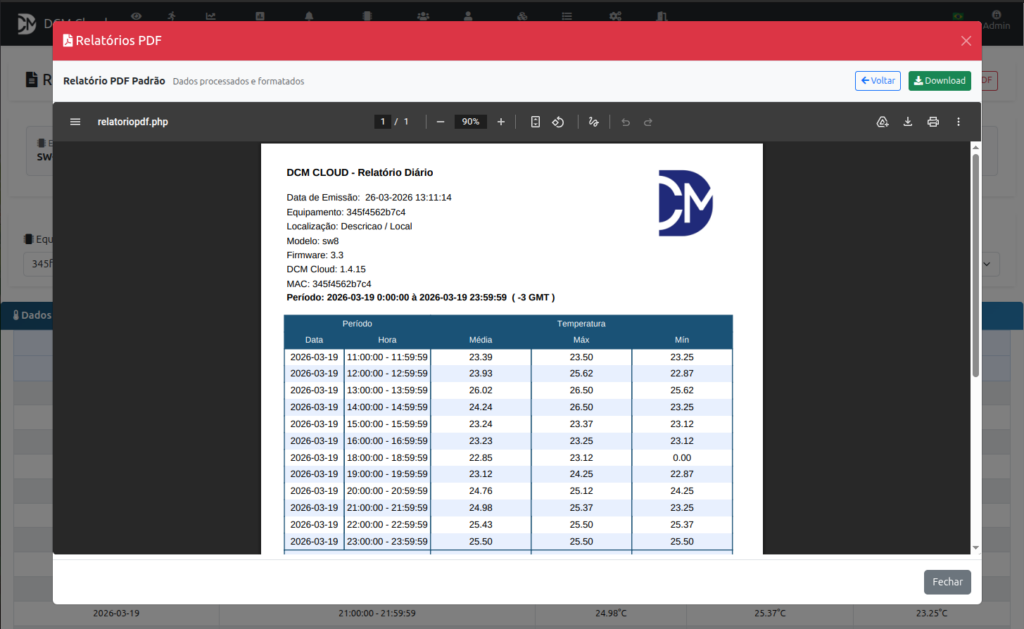Click the page number input field
Screen dimensions: 1024x629
pos(382,122)
